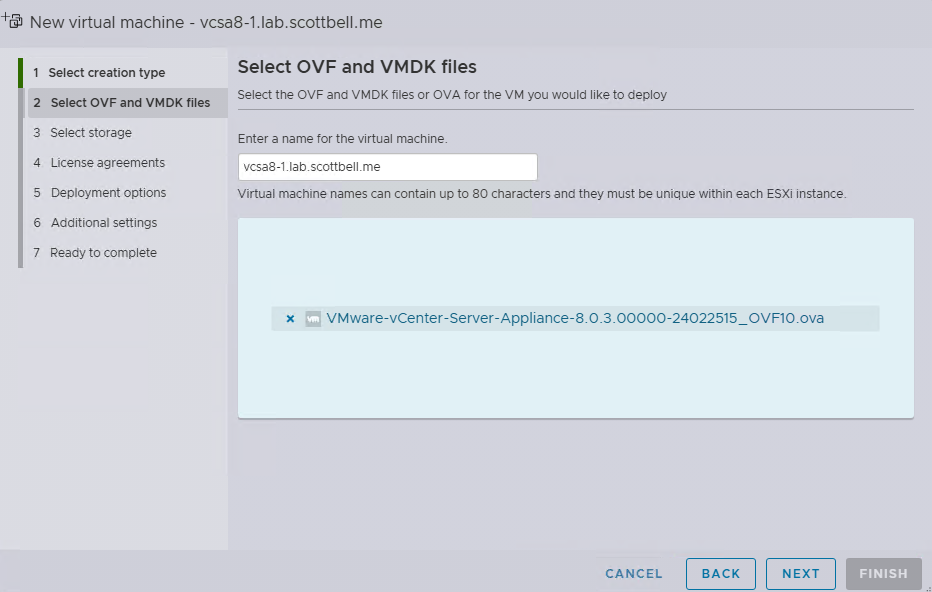Go to step 1 Select creation type
The image size is (932, 592).
[107, 73]
